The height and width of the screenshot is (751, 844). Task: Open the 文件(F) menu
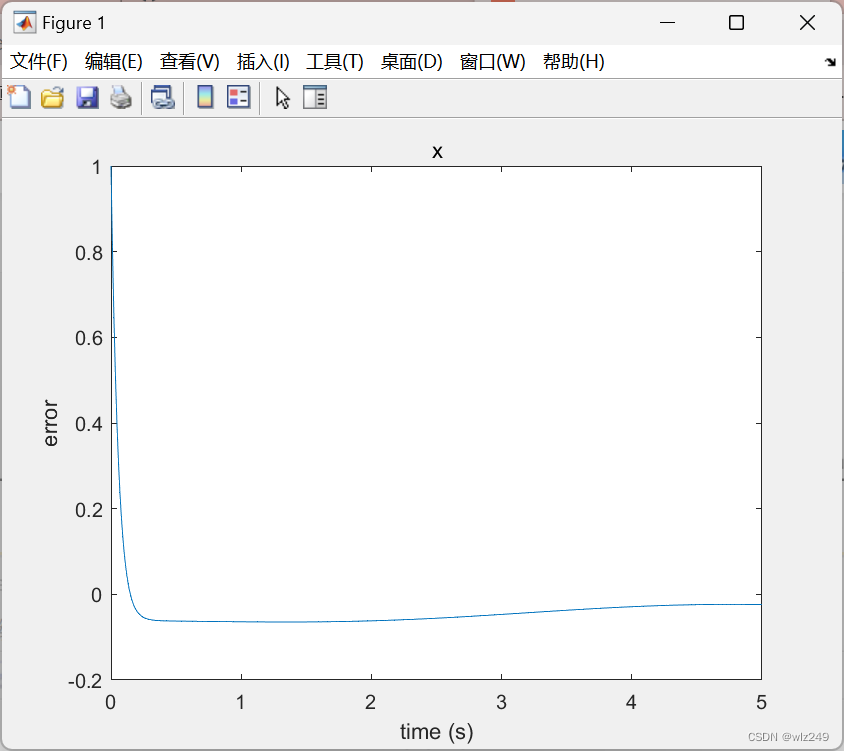tap(39, 61)
